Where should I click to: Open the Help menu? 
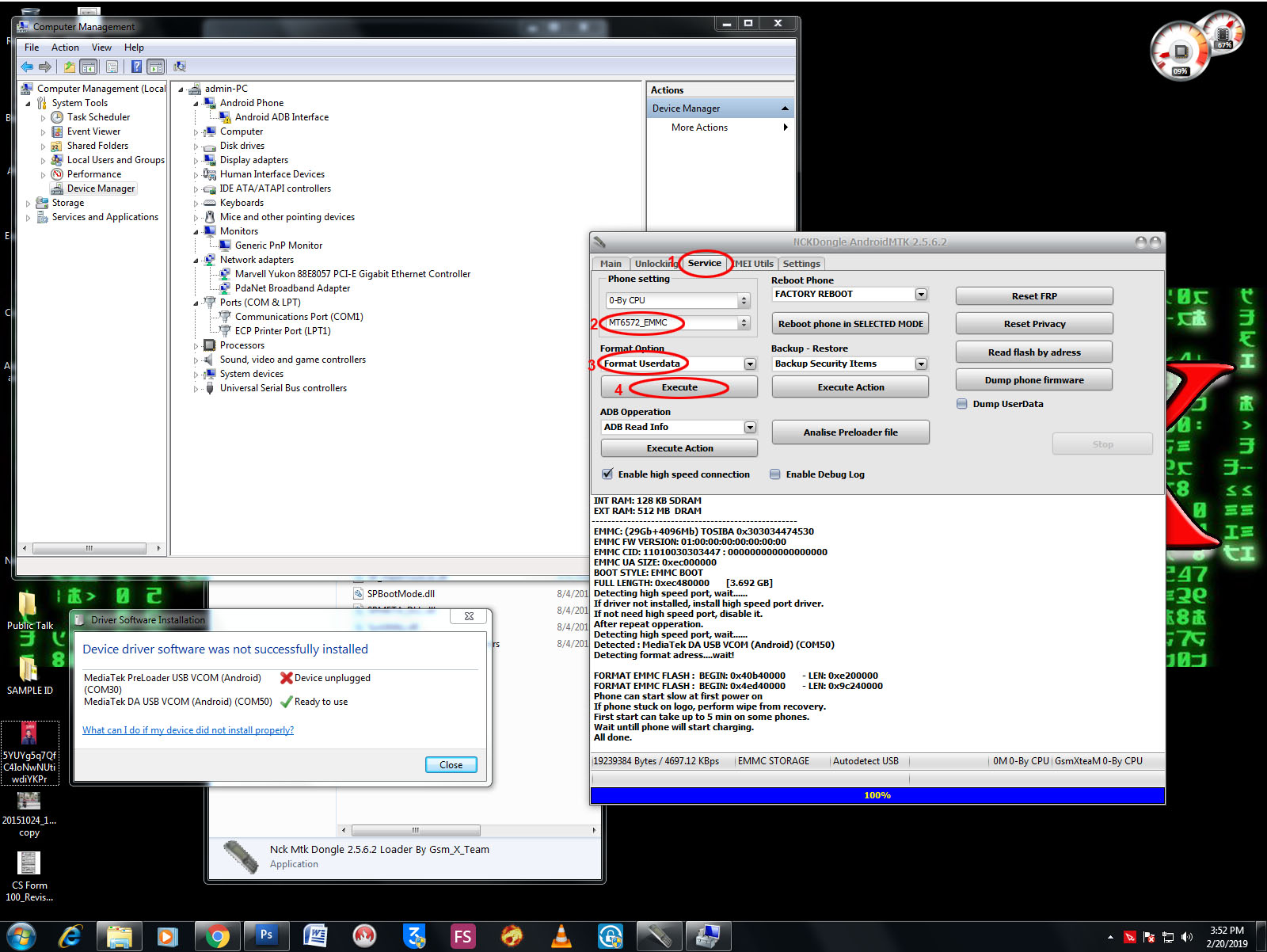coord(134,48)
